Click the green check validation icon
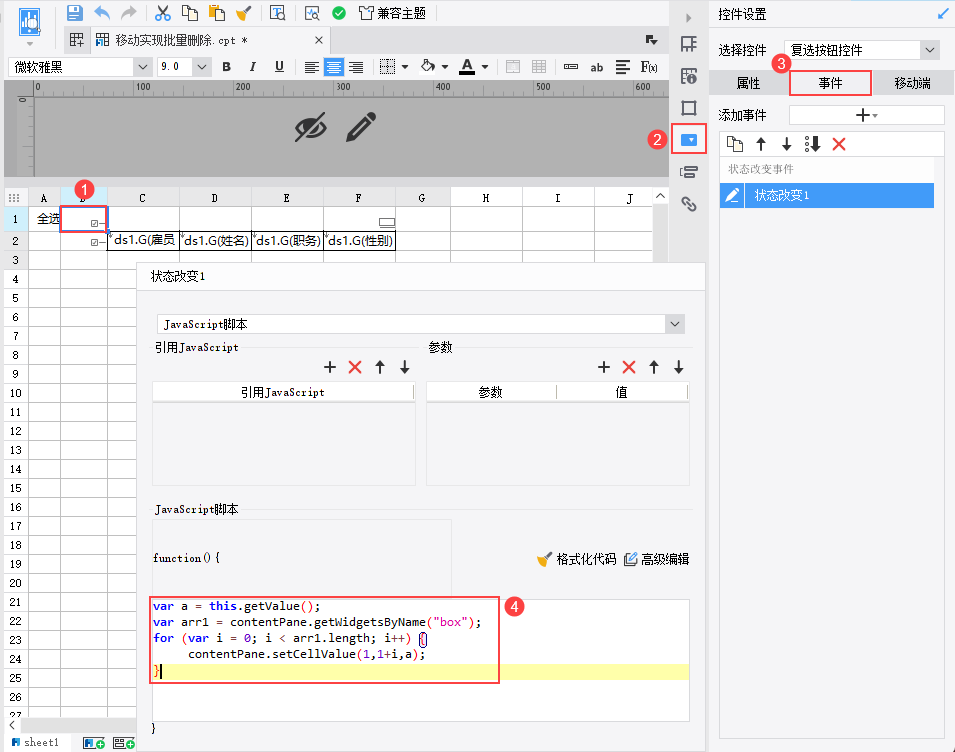 339,13
